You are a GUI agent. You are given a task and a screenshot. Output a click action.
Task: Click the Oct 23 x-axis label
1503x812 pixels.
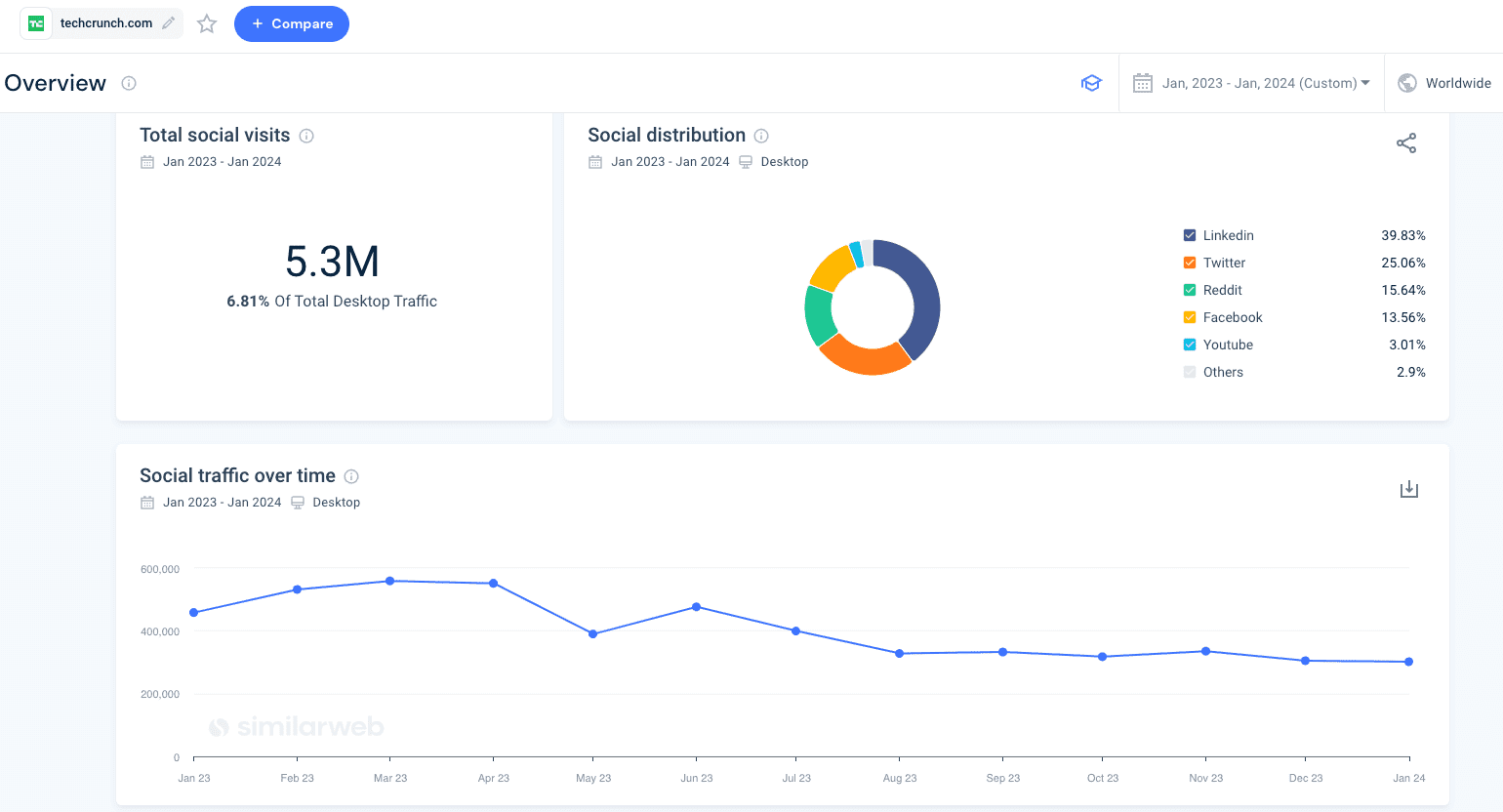point(1103,778)
